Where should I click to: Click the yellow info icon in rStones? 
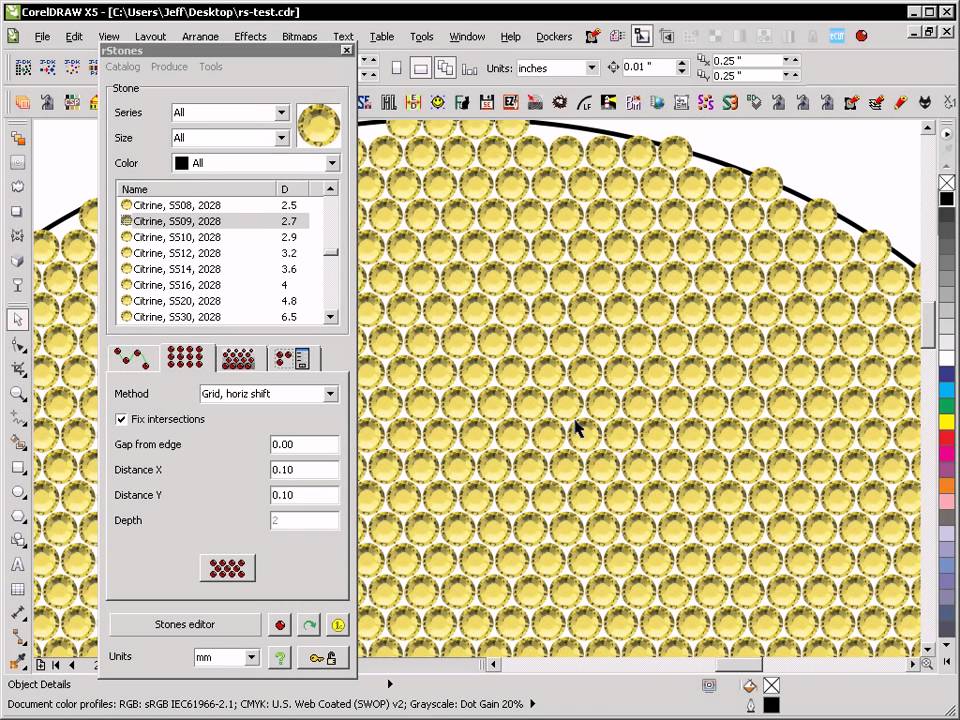click(338, 625)
